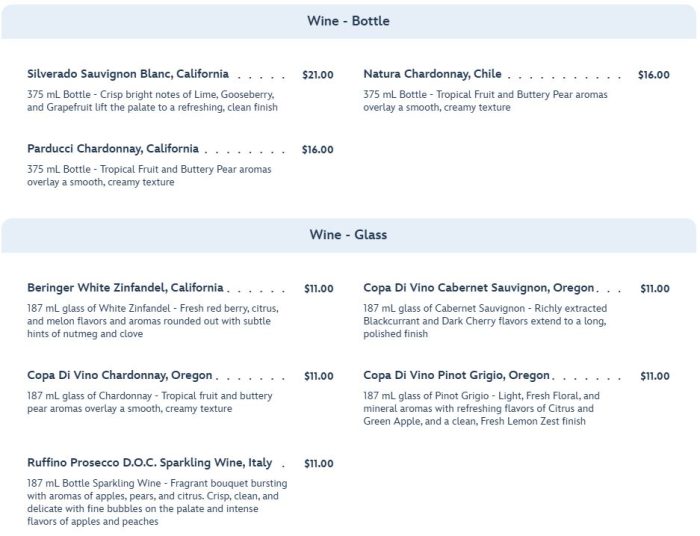Click the $21.00 Silverado Sauvignon Blanc price
This screenshot has width=700, height=536.
point(318,75)
